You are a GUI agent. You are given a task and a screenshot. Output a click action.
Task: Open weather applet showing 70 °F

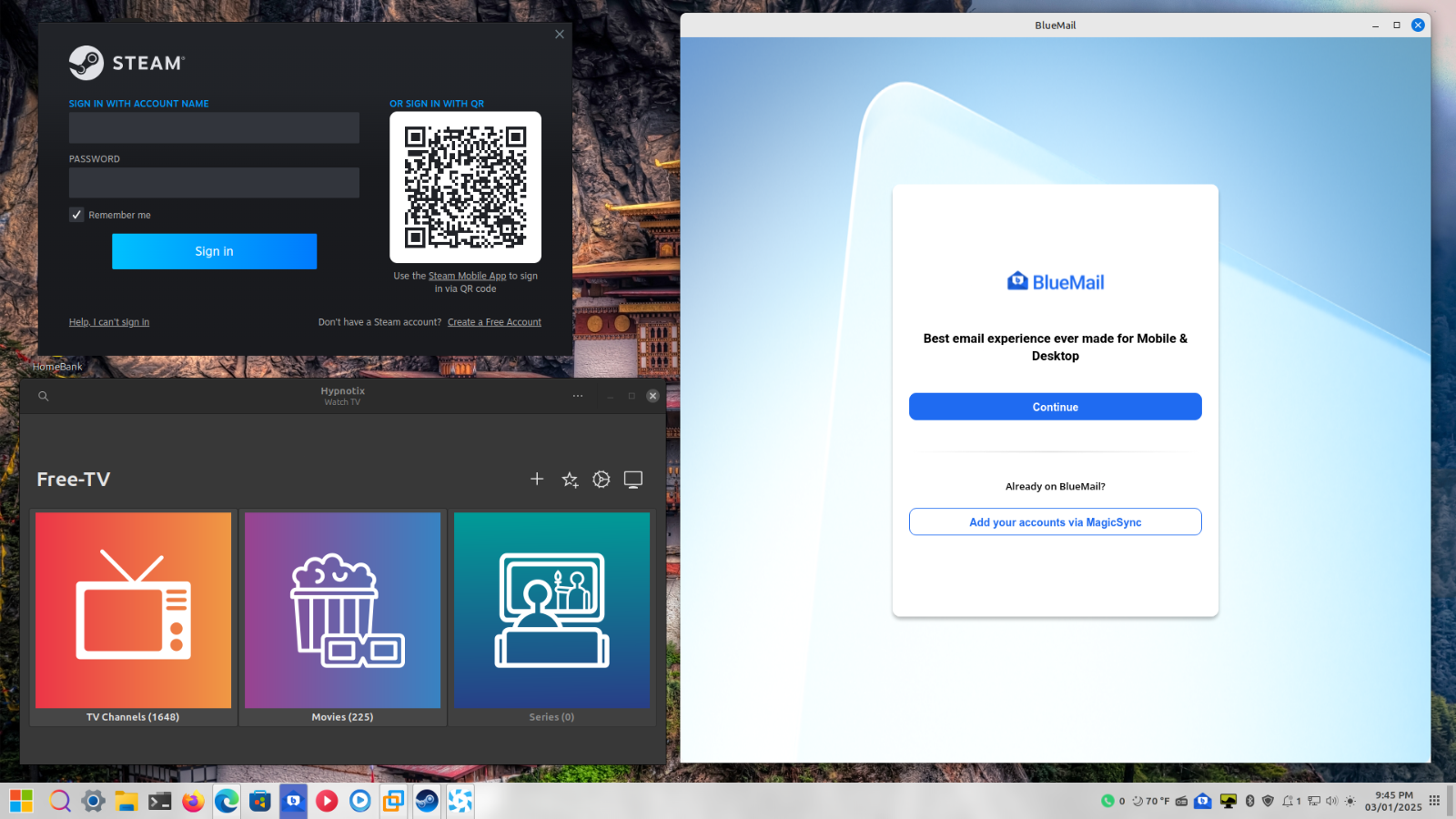pos(1151,801)
